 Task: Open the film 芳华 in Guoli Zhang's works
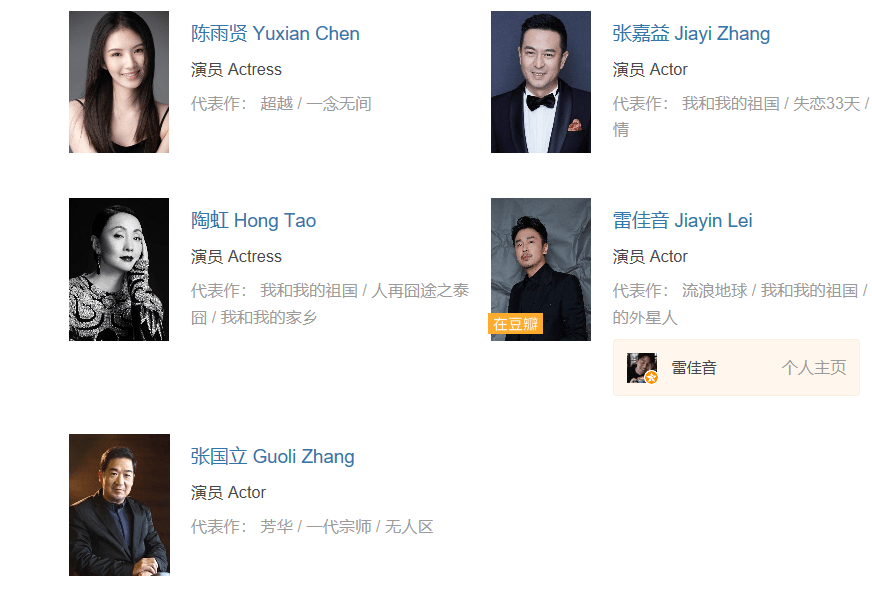tap(276, 527)
